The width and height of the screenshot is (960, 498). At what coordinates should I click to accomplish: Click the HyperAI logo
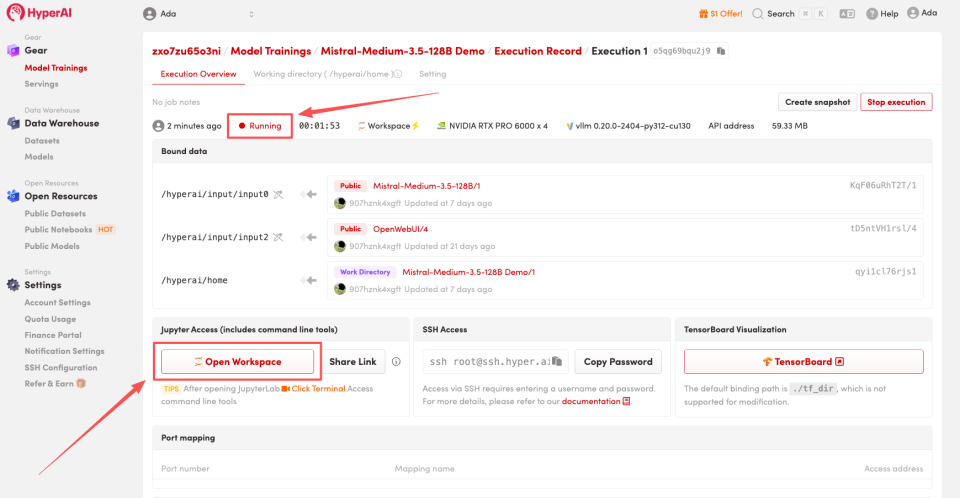[39, 12]
